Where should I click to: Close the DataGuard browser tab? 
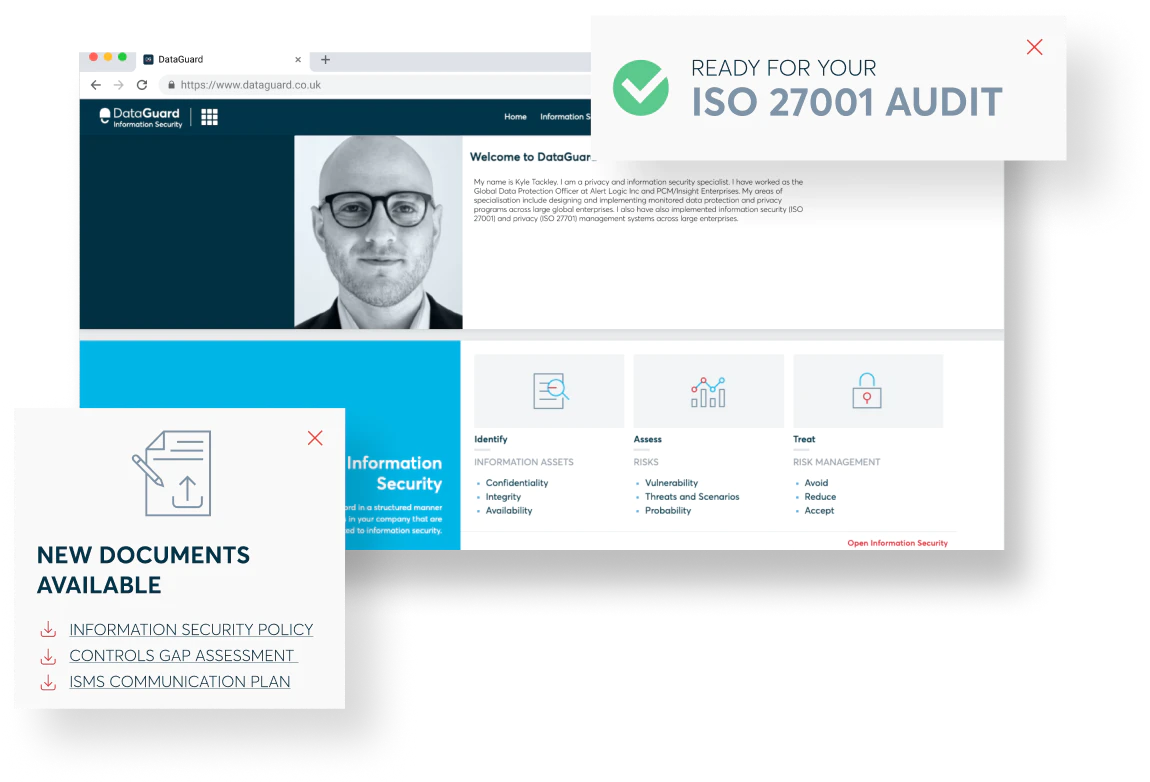[x=298, y=59]
